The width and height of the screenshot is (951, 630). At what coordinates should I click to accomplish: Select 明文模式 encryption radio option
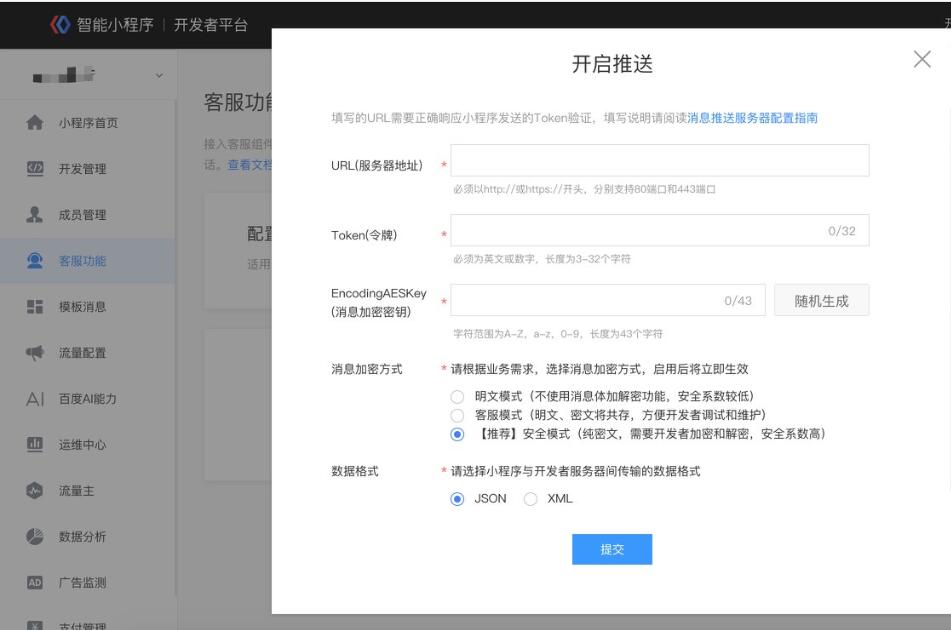457,397
